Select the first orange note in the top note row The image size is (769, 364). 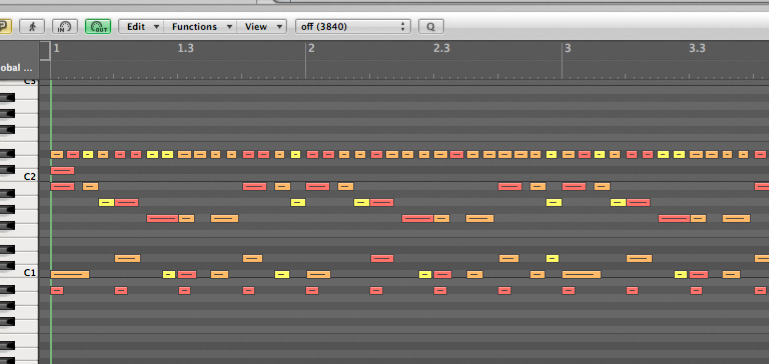click(x=57, y=155)
